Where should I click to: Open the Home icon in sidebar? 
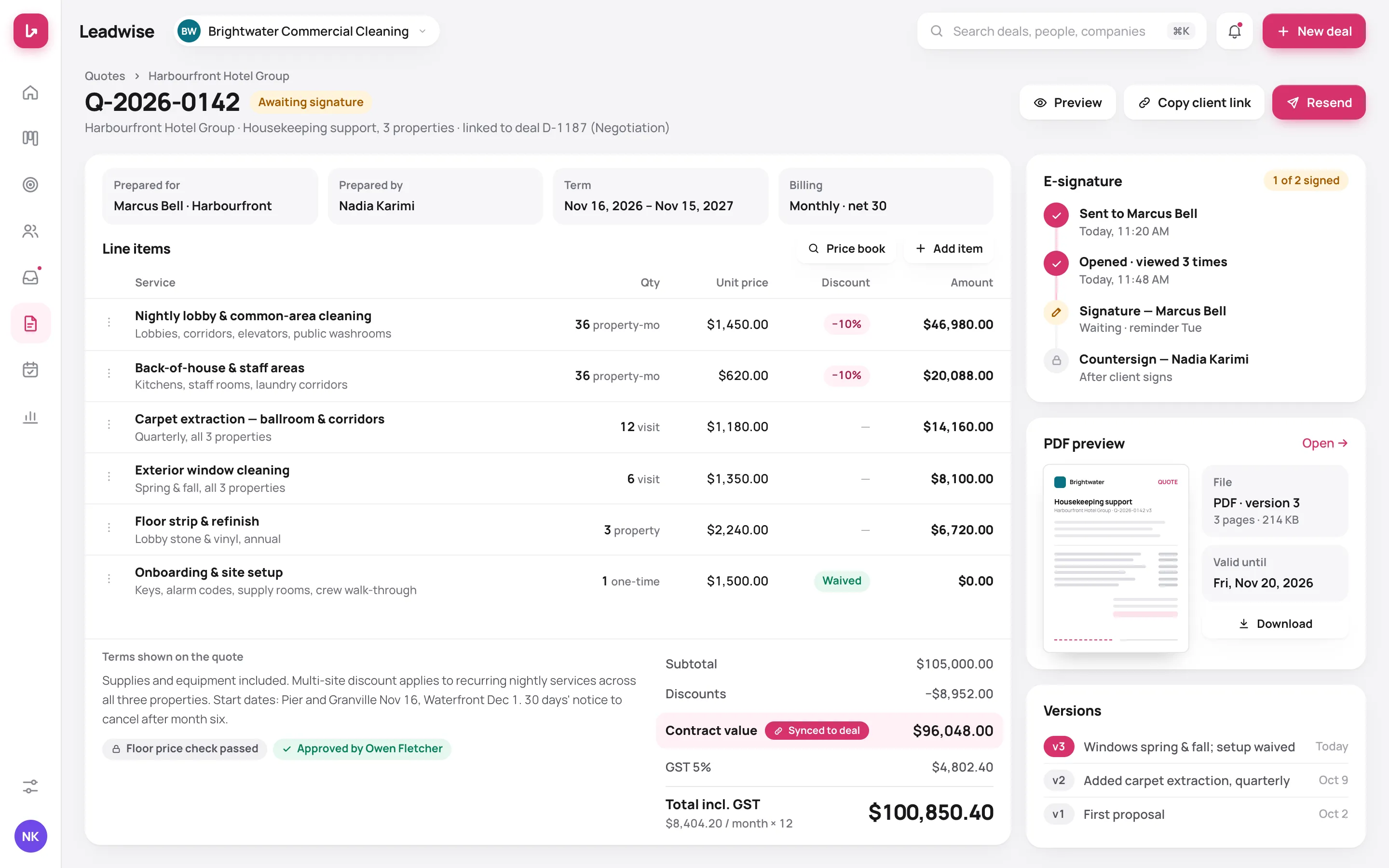pyautogui.click(x=30, y=93)
